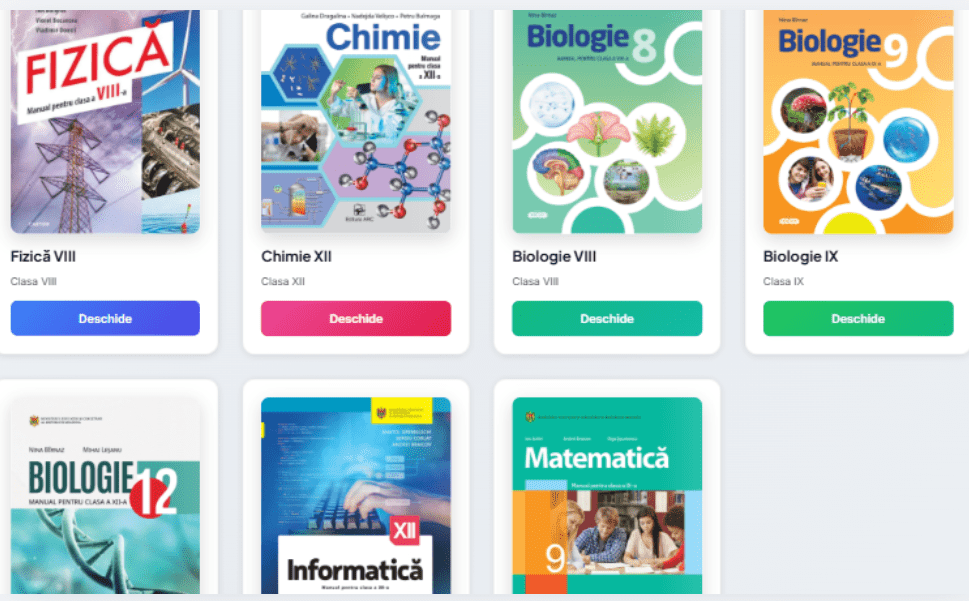Click the Clasa VIII label under Fizică VIII

click(34, 282)
